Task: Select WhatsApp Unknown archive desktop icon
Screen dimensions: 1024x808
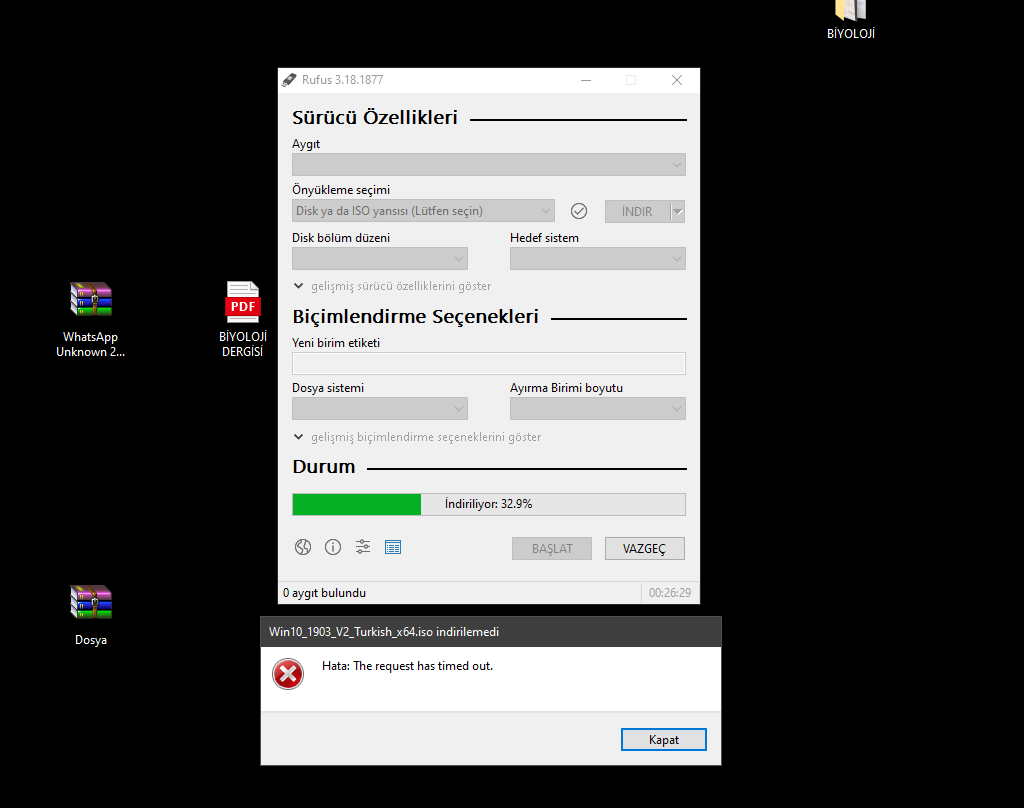Action: 91,319
